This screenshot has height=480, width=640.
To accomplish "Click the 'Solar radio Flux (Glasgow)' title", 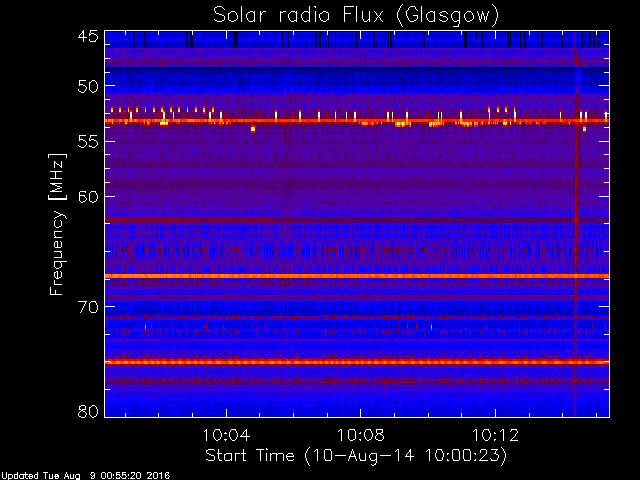I will pos(356,16).
